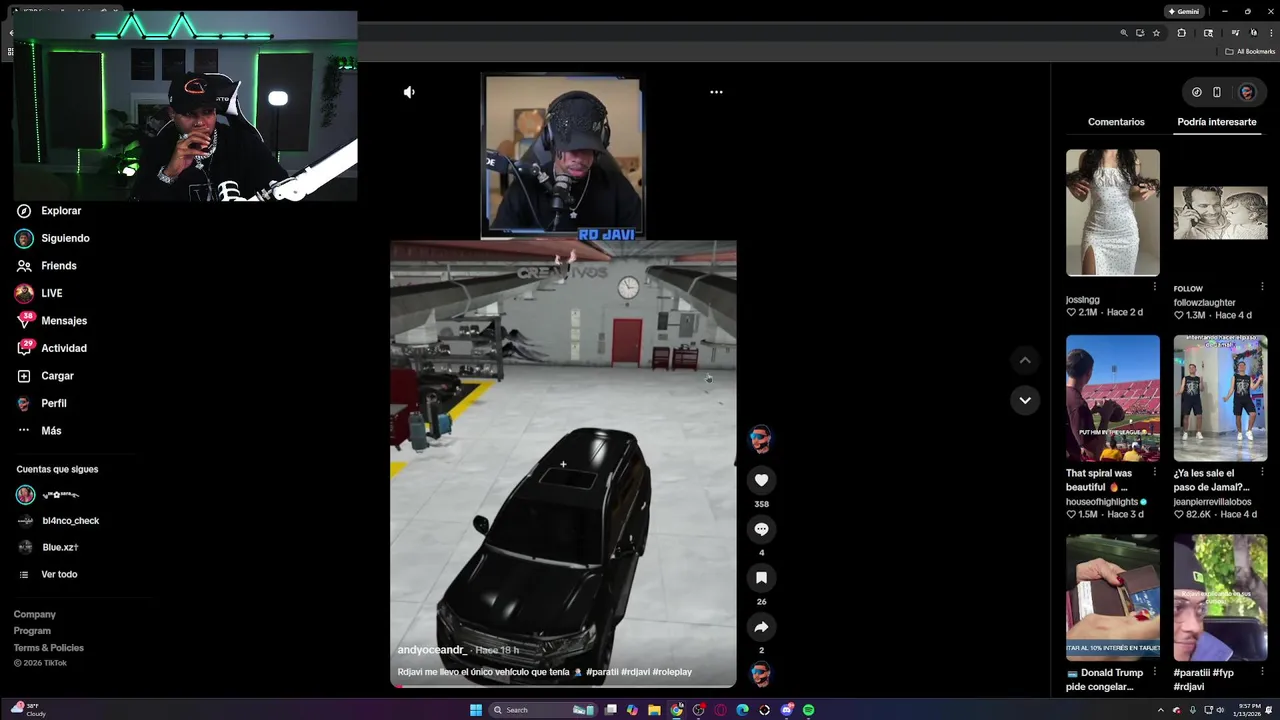Open options for That spiral video

tap(1155, 472)
